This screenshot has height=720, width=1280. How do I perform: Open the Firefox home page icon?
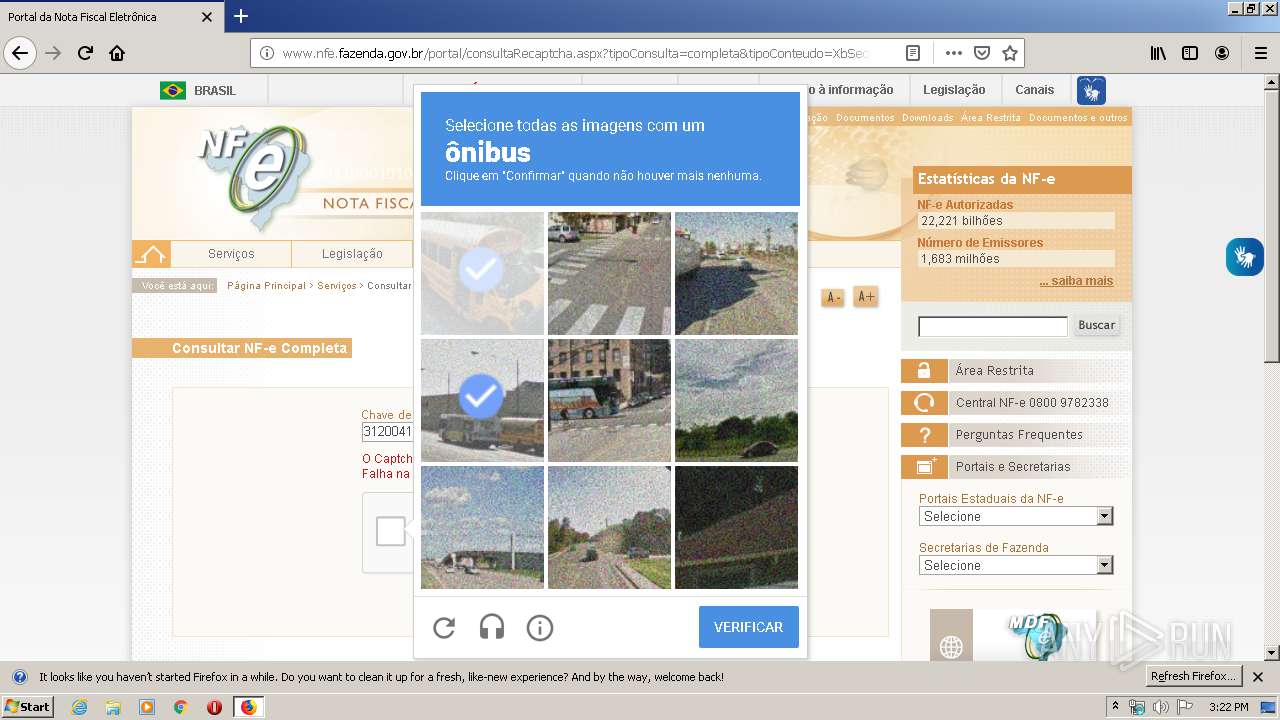click(117, 53)
